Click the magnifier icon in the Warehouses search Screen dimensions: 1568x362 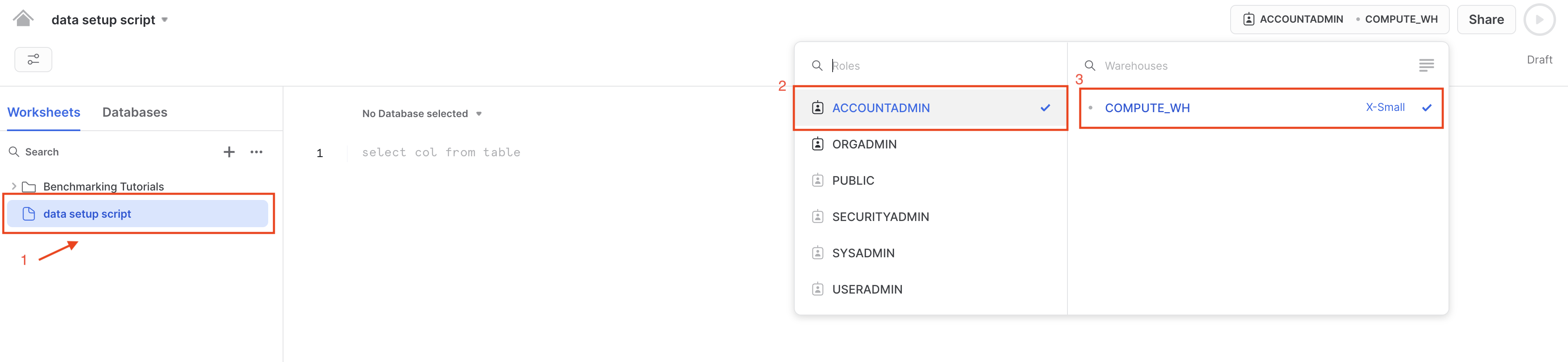tap(1090, 65)
